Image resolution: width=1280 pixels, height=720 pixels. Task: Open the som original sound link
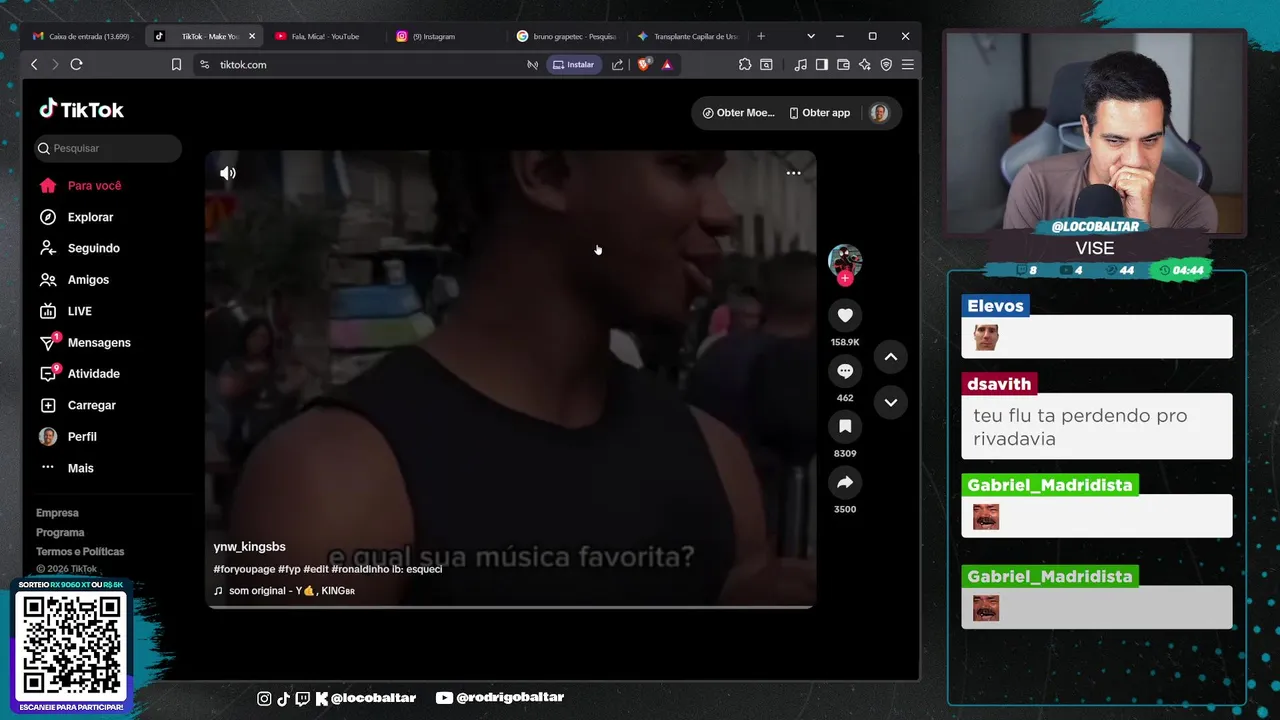284,591
